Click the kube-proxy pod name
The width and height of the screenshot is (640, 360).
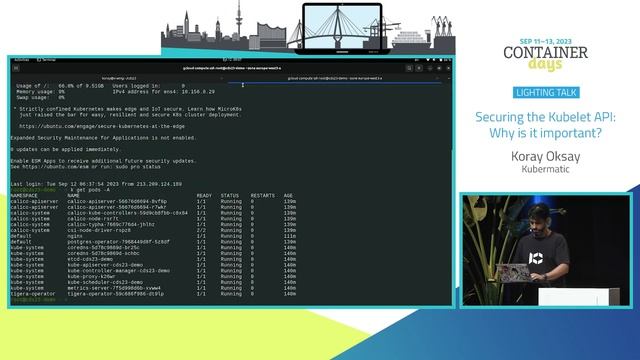[x=91, y=277]
